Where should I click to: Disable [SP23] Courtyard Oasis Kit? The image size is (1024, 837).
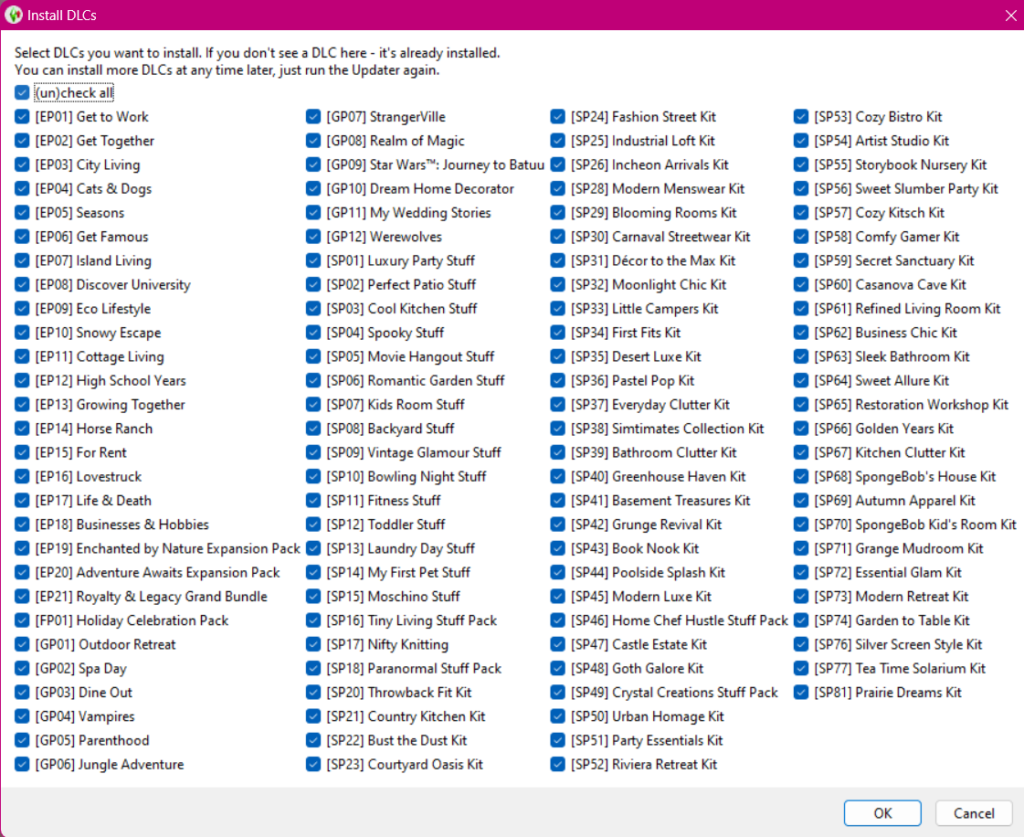tap(313, 765)
